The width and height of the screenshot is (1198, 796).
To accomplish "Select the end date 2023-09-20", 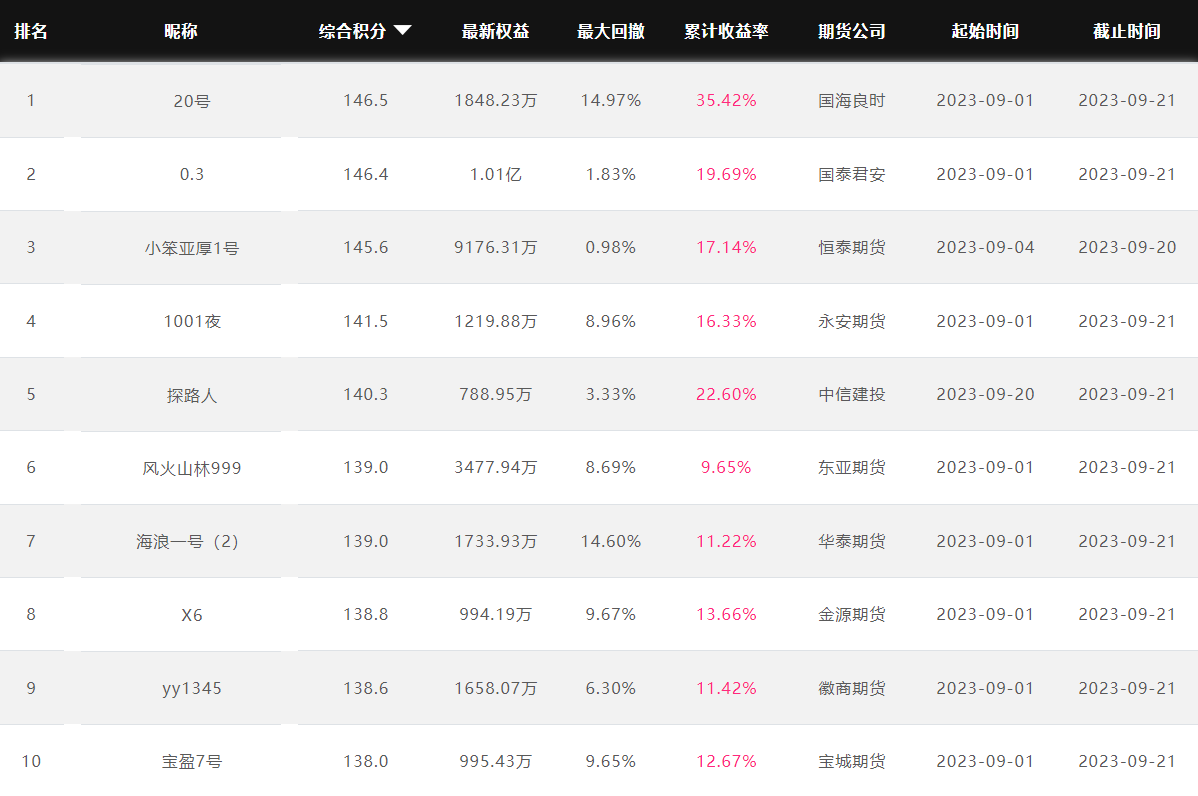I will 1127,248.
